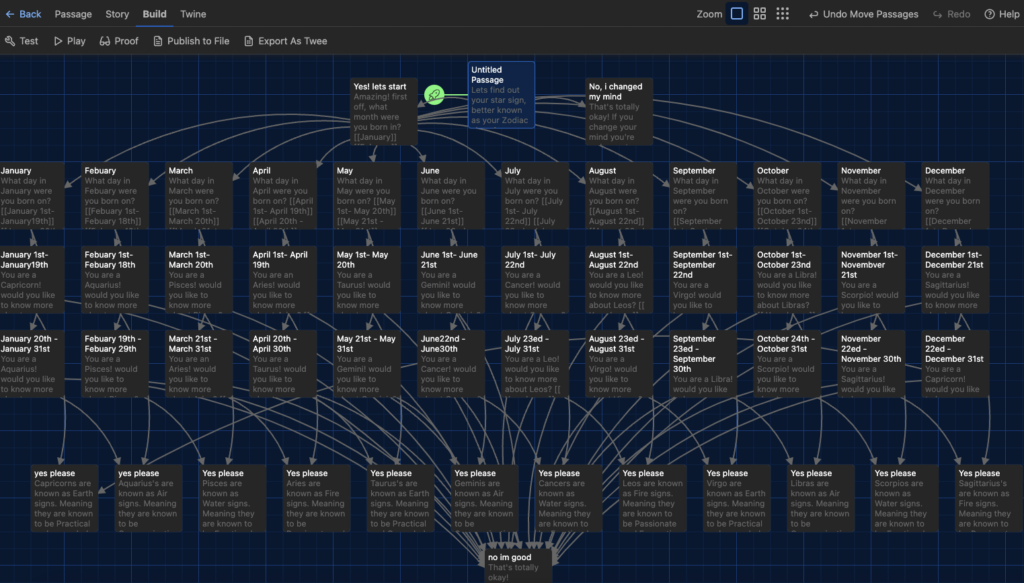Select the 'Yes please' Pisces passage

tap(232, 499)
